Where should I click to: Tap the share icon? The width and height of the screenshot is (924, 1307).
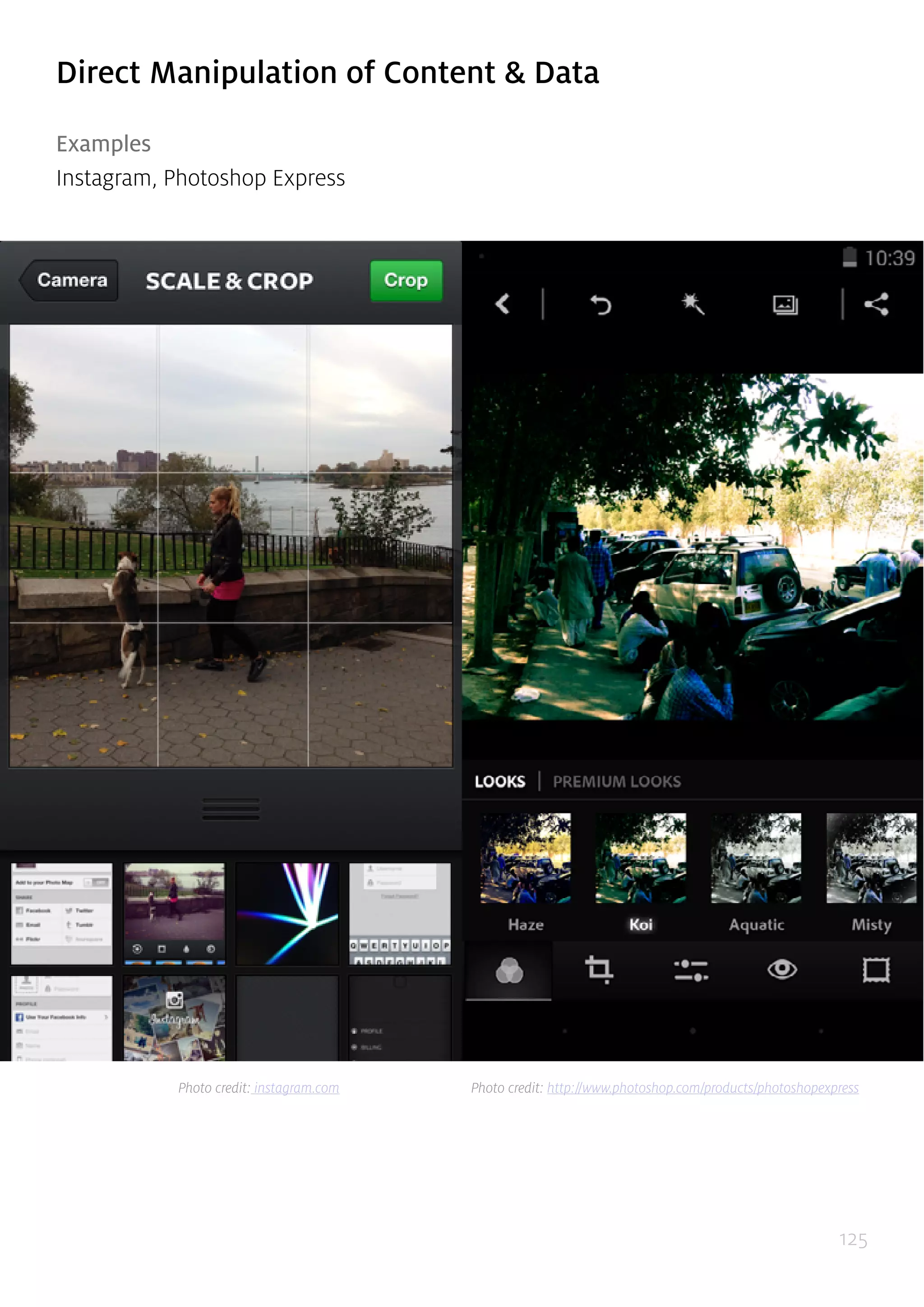[876, 304]
